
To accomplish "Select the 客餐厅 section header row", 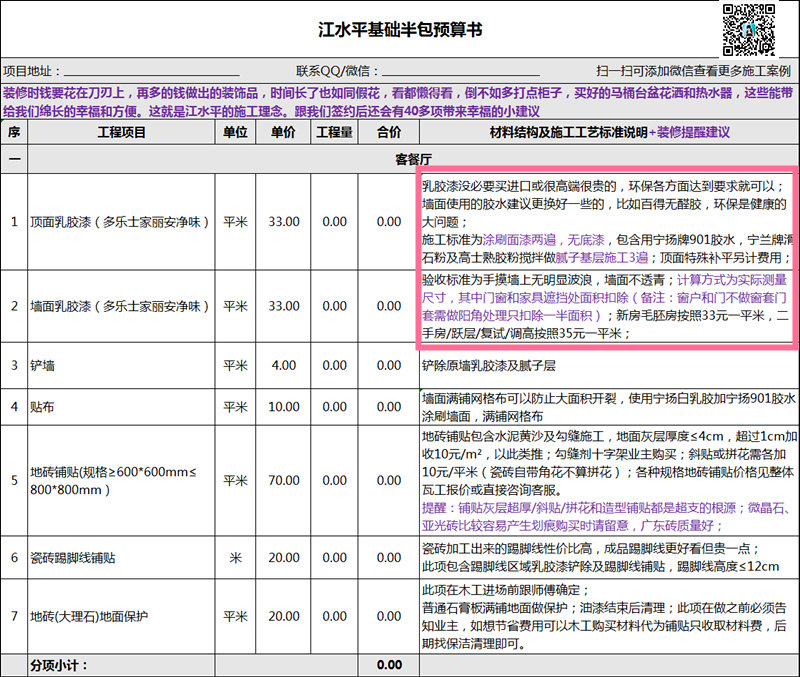I will (x=412, y=159).
